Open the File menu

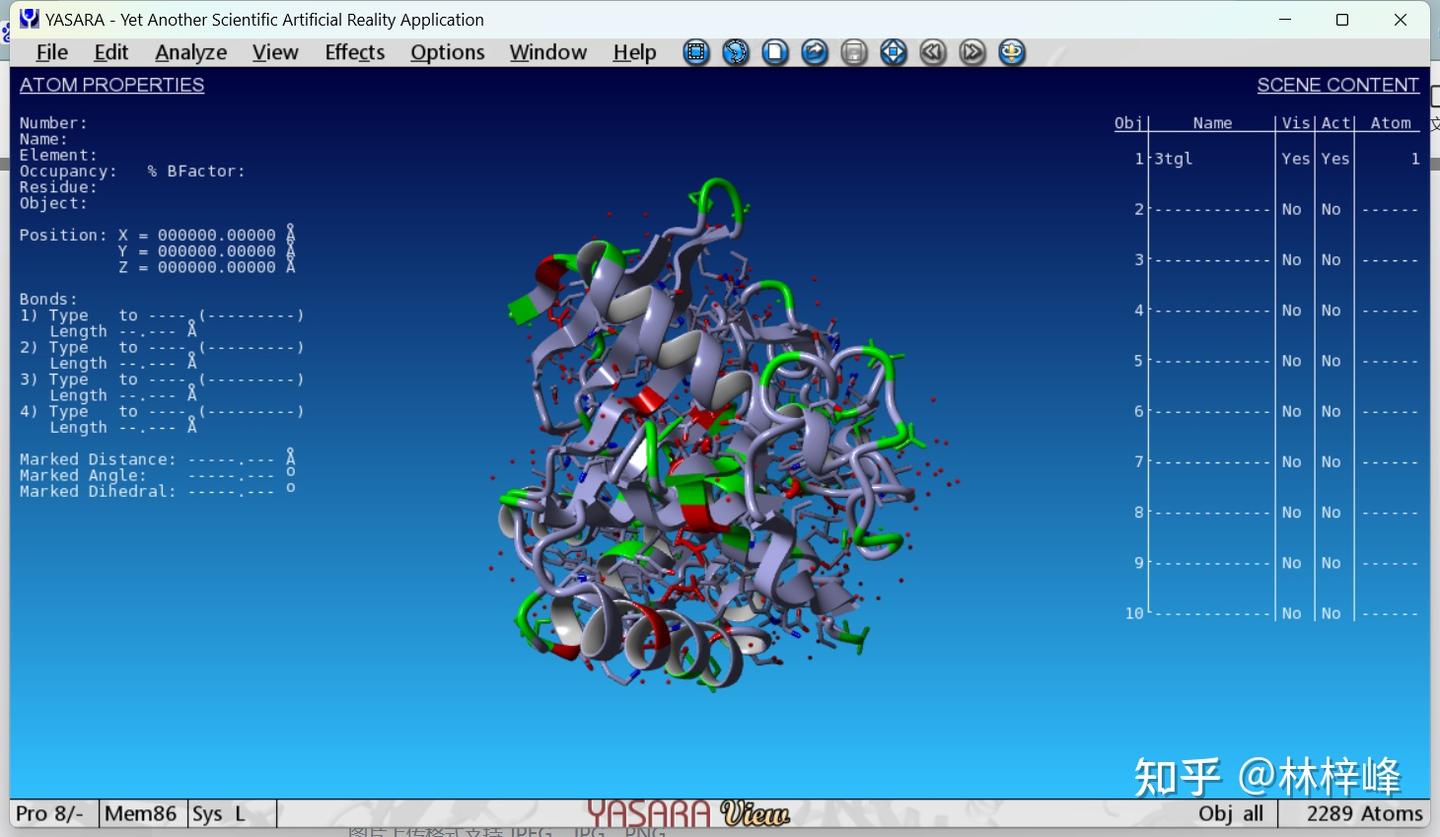[x=52, y=52]
